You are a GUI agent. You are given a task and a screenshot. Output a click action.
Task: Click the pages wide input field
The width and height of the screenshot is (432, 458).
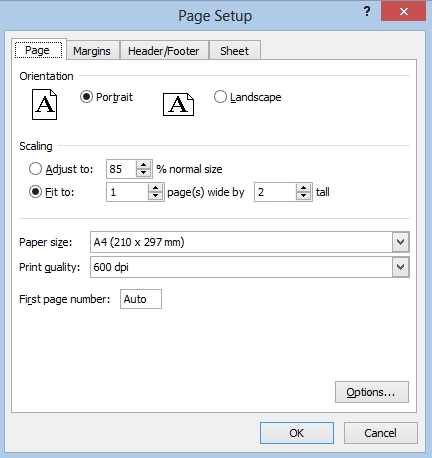pos(127,192)
